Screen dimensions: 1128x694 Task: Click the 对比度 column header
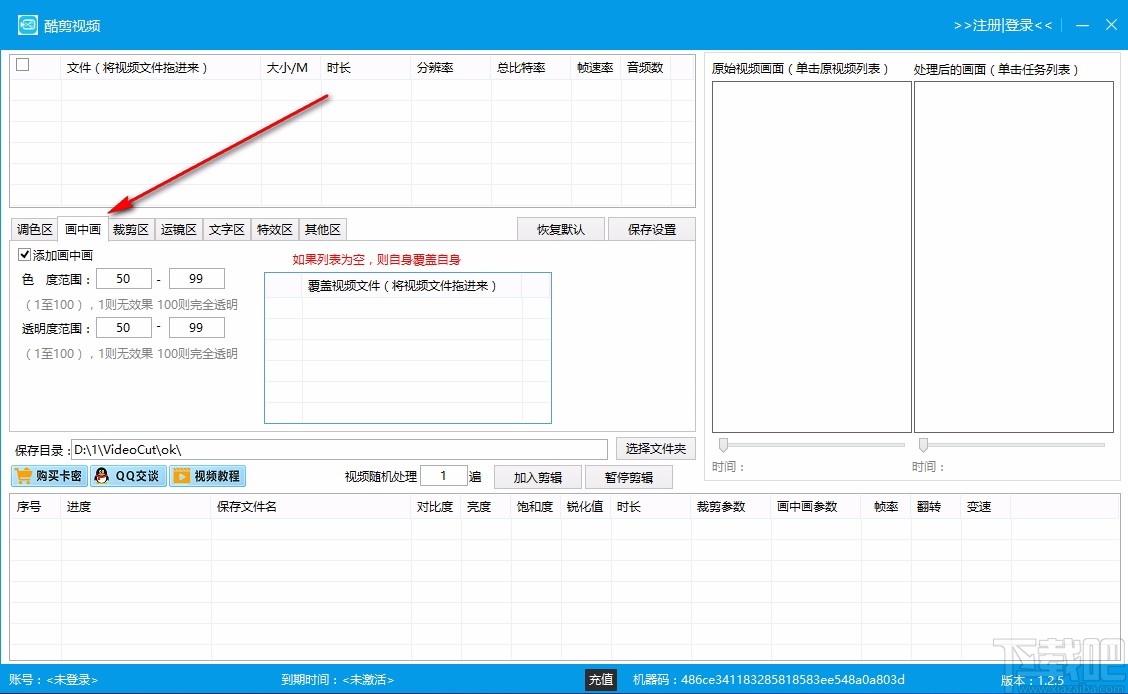pyautogui.click(x=436, y=507)
